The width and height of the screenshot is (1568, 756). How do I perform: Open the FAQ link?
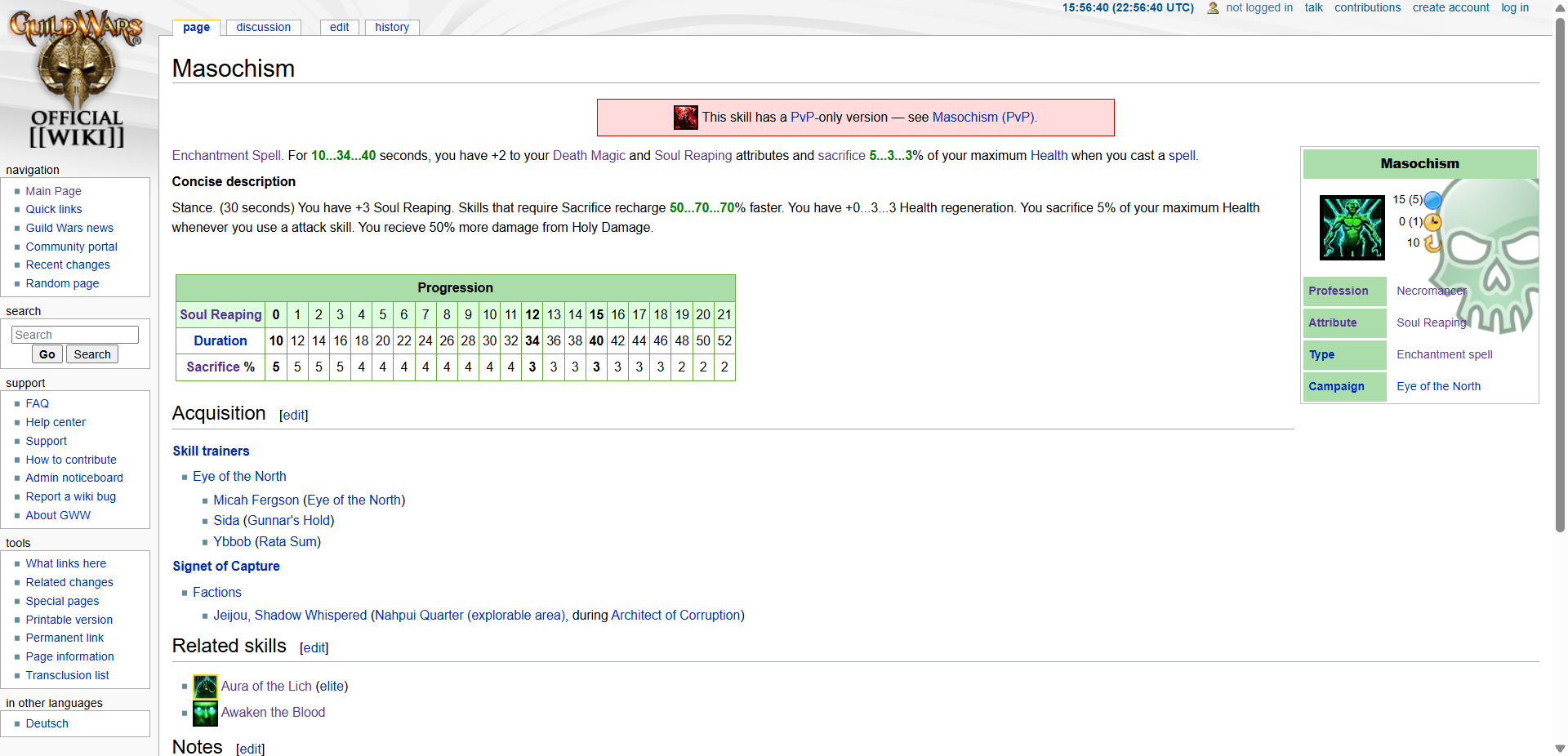[x=37, y=403]
